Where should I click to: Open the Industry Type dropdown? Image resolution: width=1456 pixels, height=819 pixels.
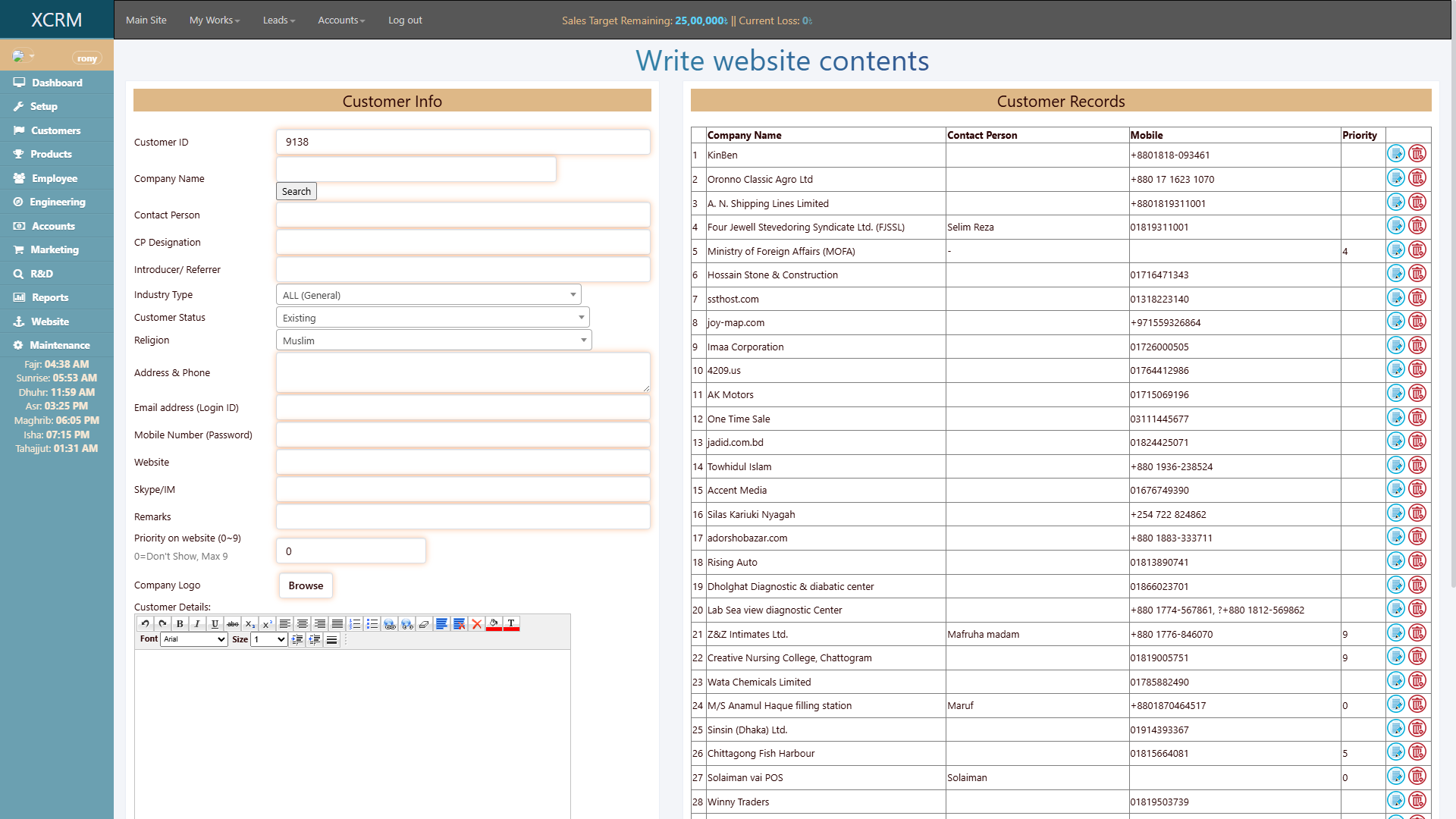click(x=428, y=294)
